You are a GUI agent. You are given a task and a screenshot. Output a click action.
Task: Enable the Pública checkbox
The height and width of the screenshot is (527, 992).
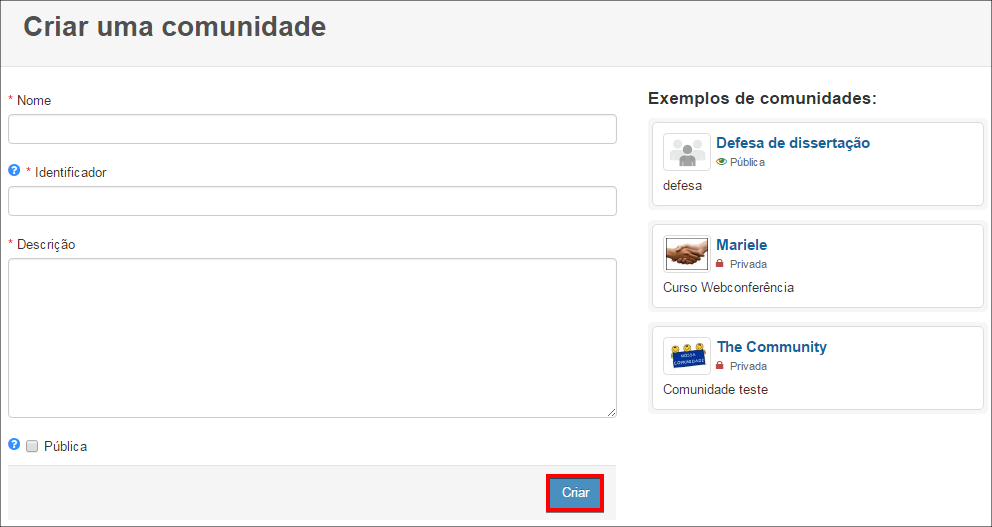[32, 447]
